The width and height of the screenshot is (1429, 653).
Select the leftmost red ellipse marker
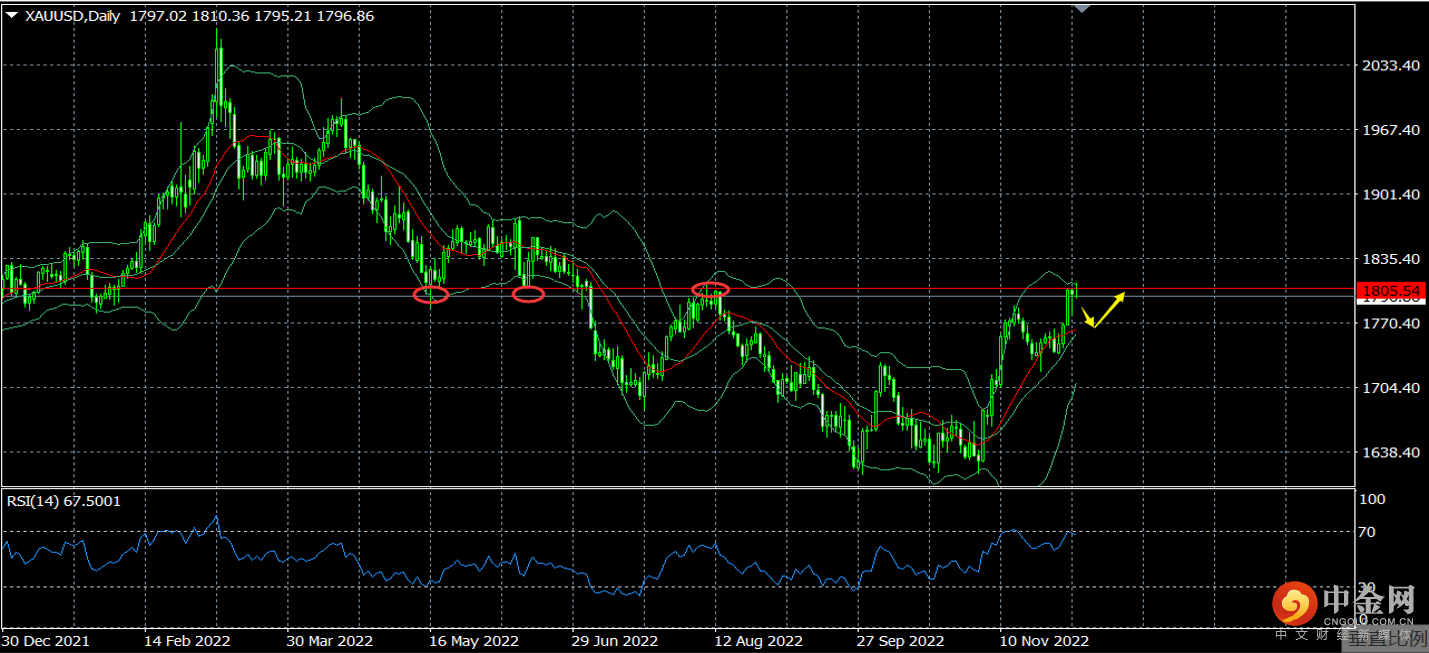[x=431, y=294]
